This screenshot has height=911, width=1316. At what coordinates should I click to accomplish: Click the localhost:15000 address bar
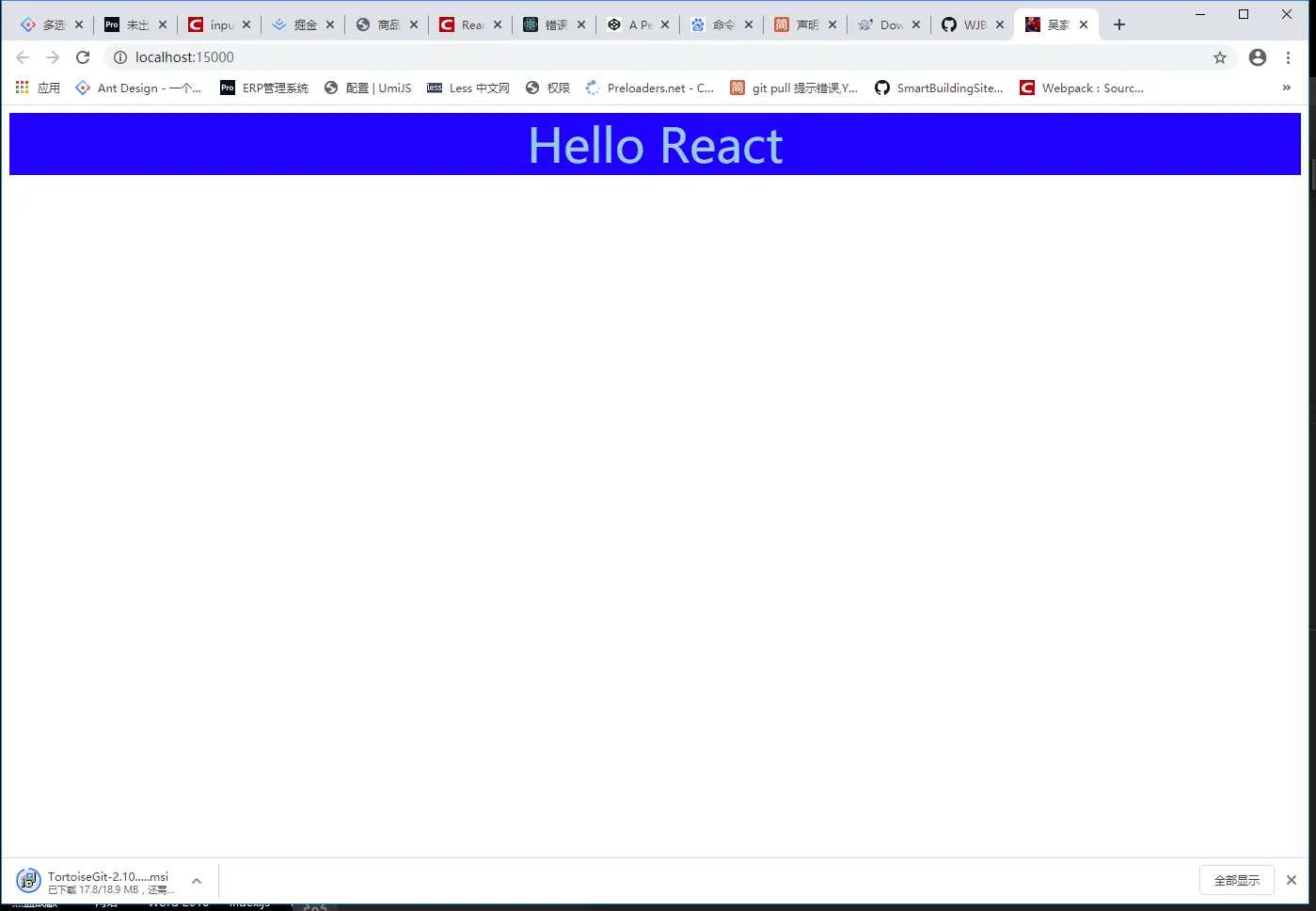(668, 57)
